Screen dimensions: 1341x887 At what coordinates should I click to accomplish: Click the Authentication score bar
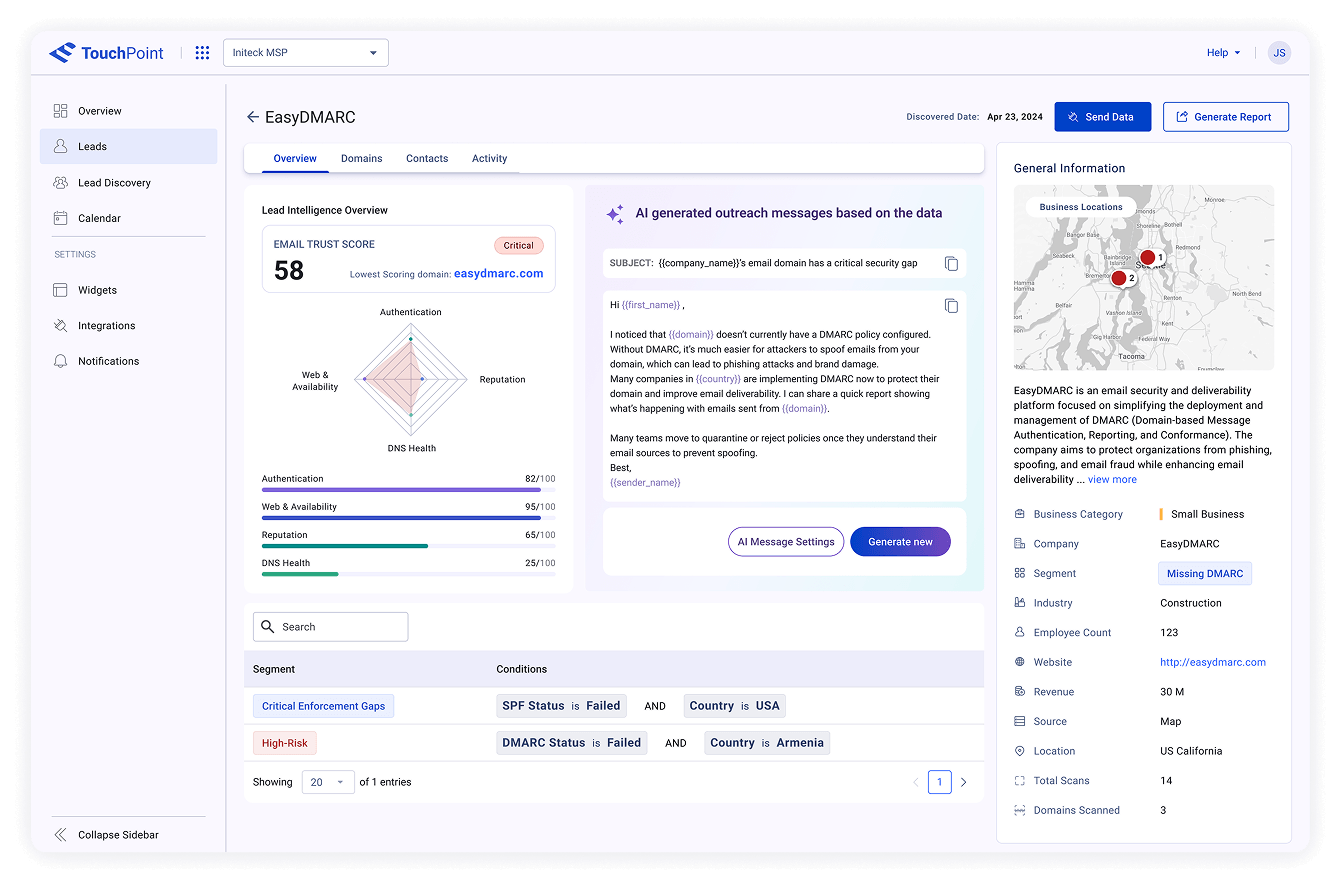409,490
